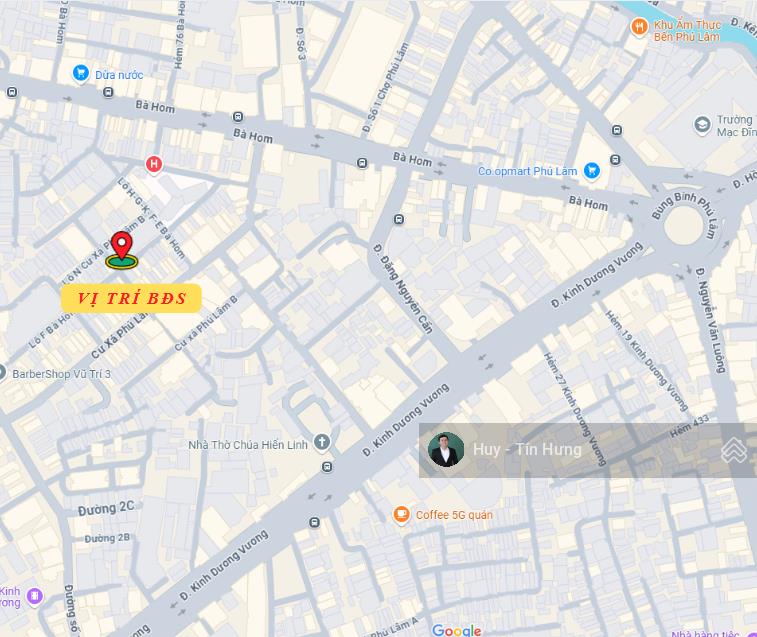The image size is (757, 637).
Task: Select the Co.opmart Phú Lâm text label
Action: (x=527, y=171)
